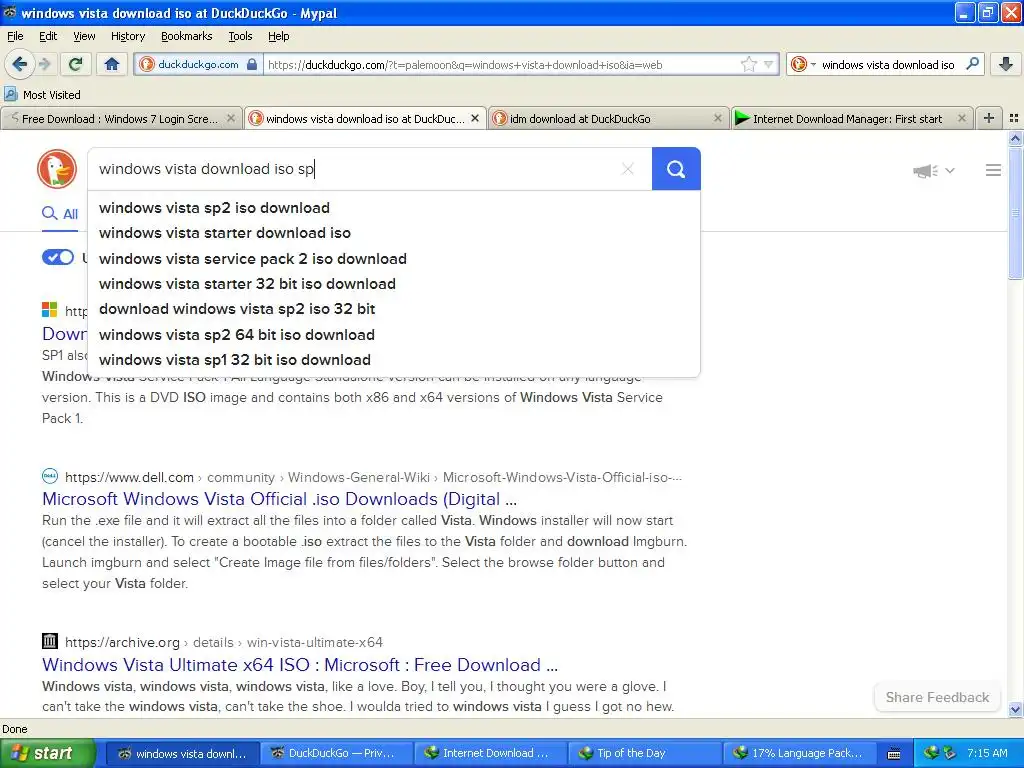Click the scrollbar up arrow

[1015, 138]
